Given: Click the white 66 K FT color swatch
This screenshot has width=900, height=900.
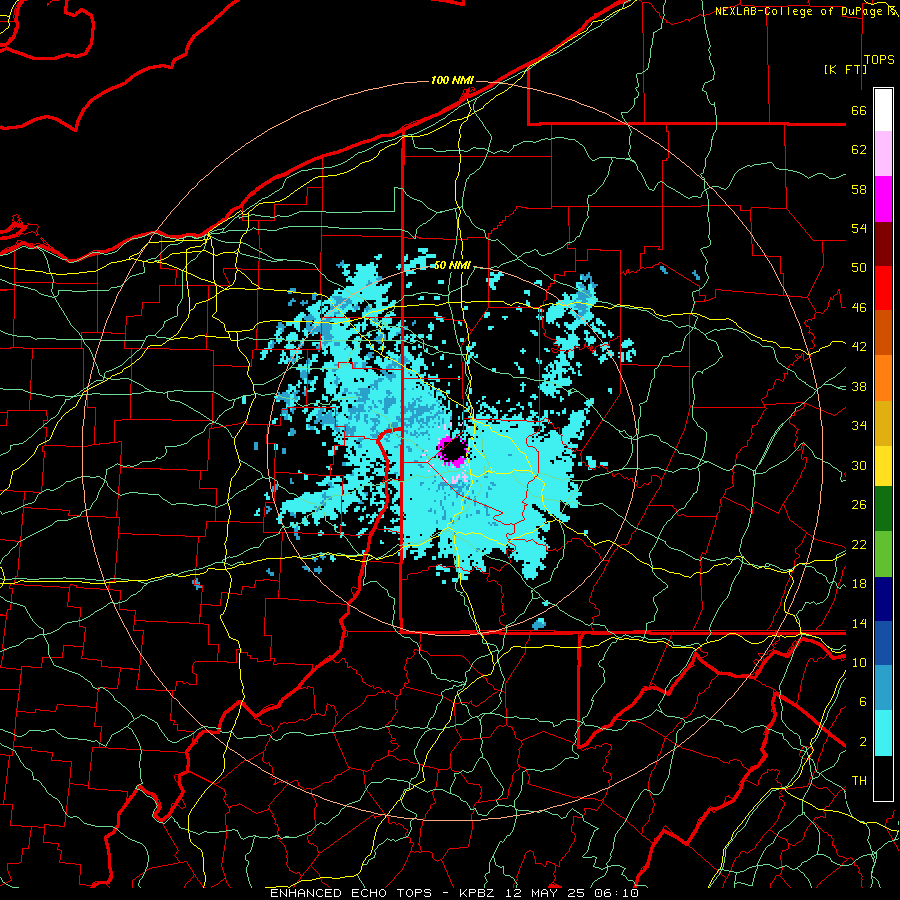Looking at the screenshot, I should 883,110.
